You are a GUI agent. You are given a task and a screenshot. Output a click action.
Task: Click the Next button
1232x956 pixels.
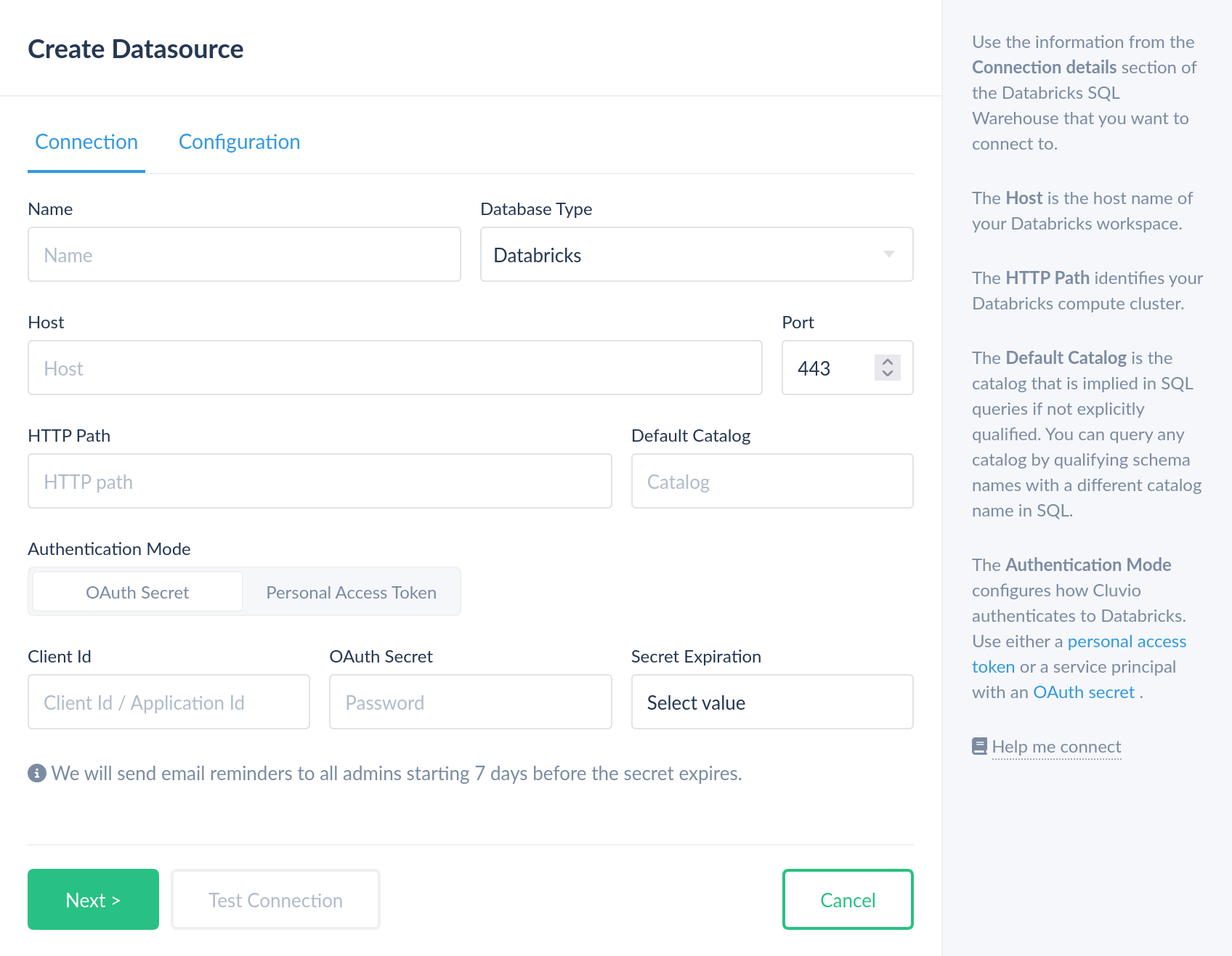pyautogui.click(x=93, y=899)
